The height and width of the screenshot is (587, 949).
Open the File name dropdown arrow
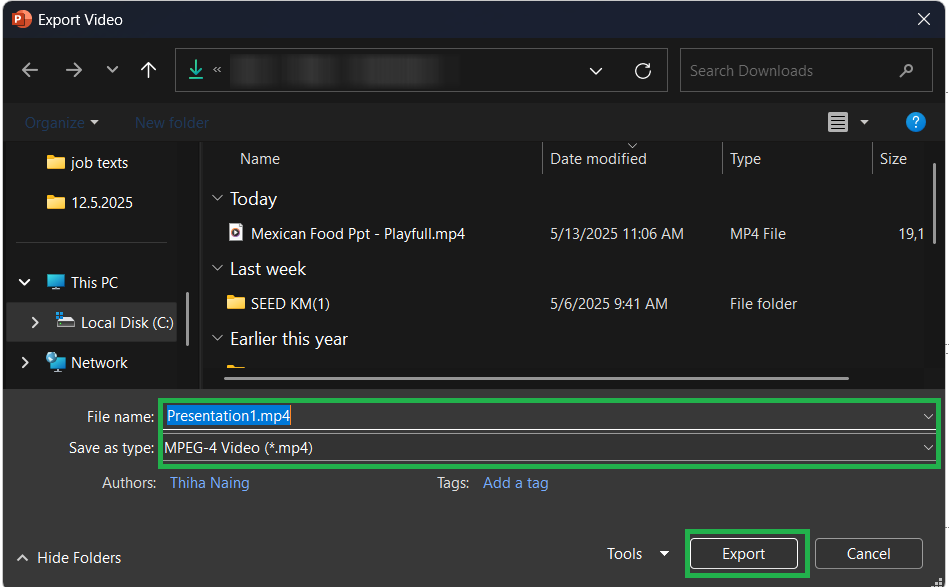(928, 416)
